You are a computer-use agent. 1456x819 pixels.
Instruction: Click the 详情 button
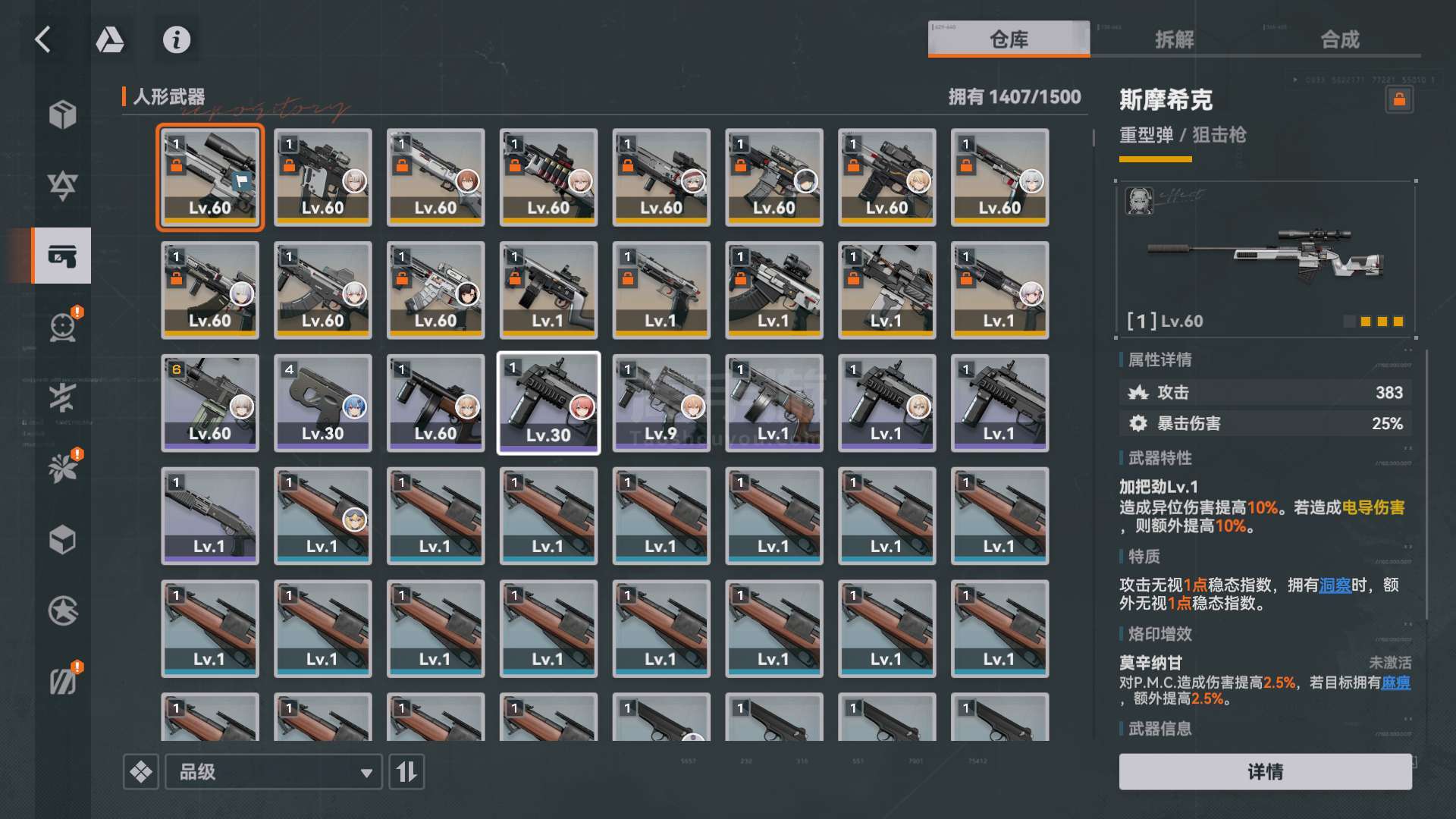tap(1265, 772)
